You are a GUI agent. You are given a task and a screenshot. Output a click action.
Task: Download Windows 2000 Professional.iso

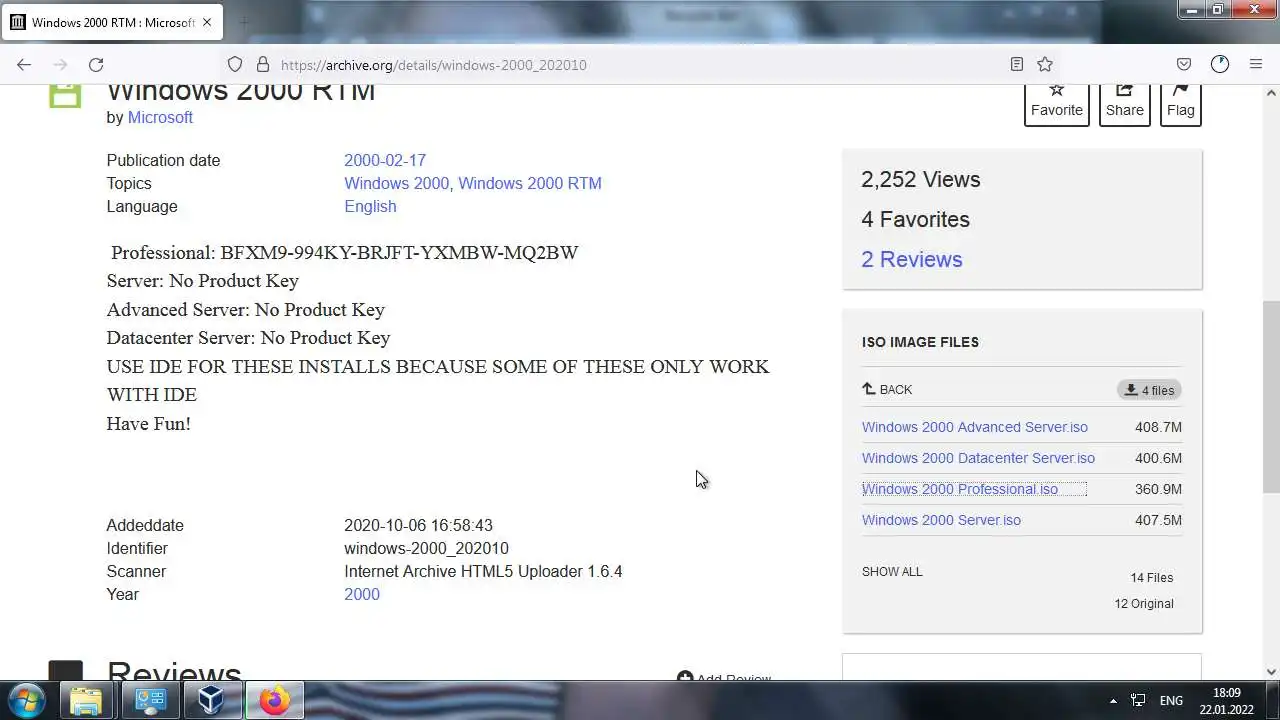click(x=960, y=489)
